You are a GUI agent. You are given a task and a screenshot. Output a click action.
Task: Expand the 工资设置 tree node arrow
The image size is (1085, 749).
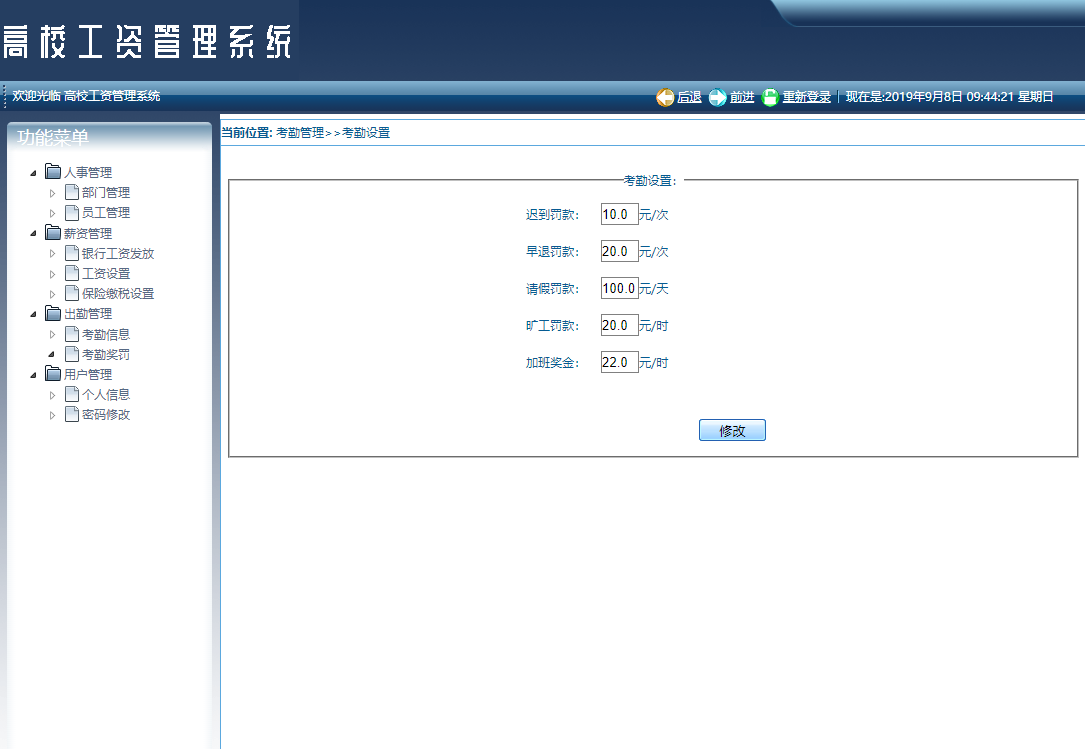[52, 272]
